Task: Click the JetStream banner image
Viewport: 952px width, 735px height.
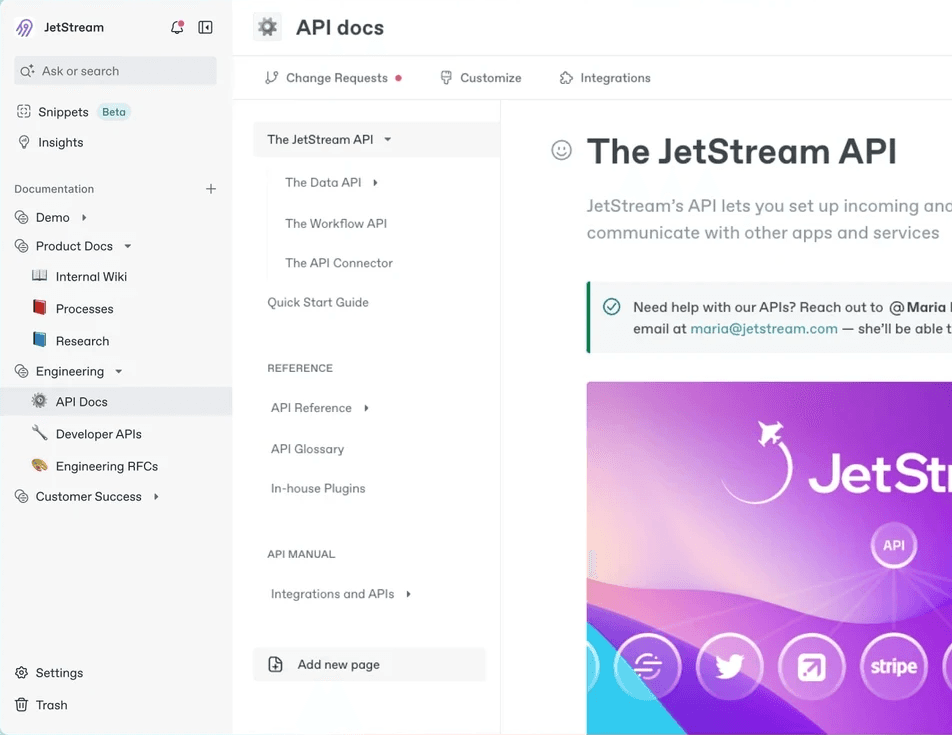Action: (769, 558)
